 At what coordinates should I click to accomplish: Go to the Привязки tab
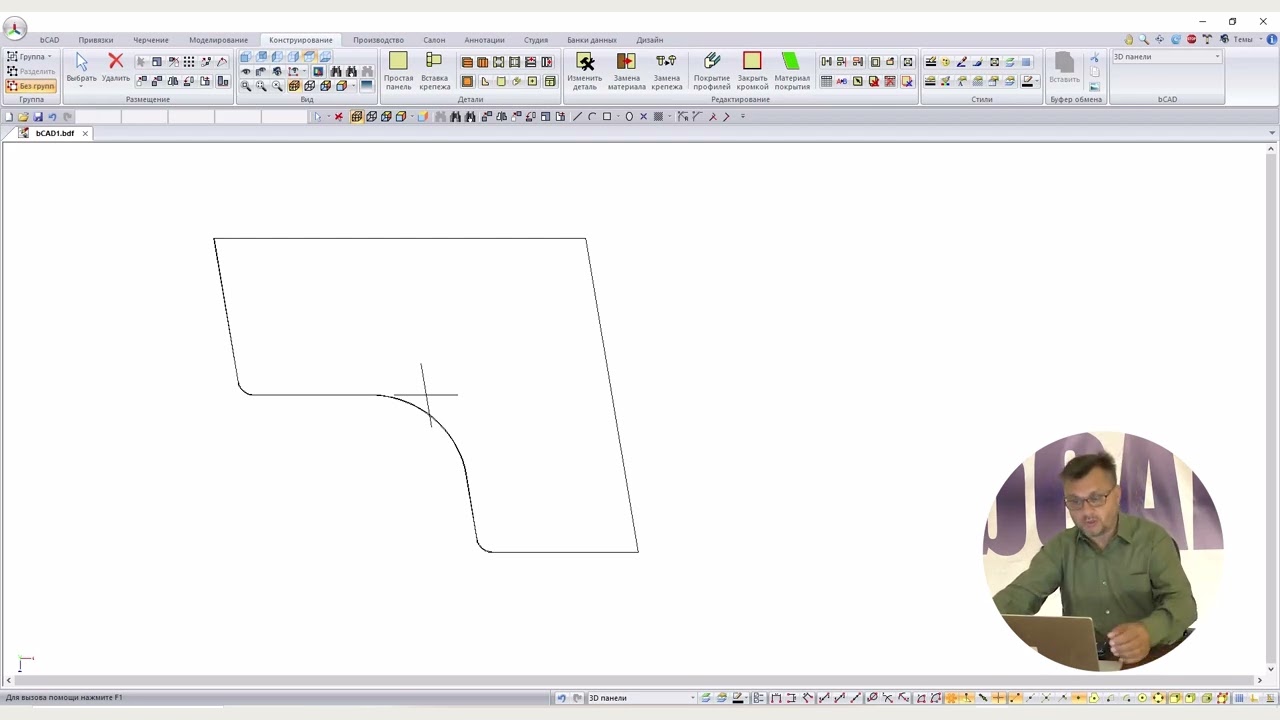[x=96, y=40]
